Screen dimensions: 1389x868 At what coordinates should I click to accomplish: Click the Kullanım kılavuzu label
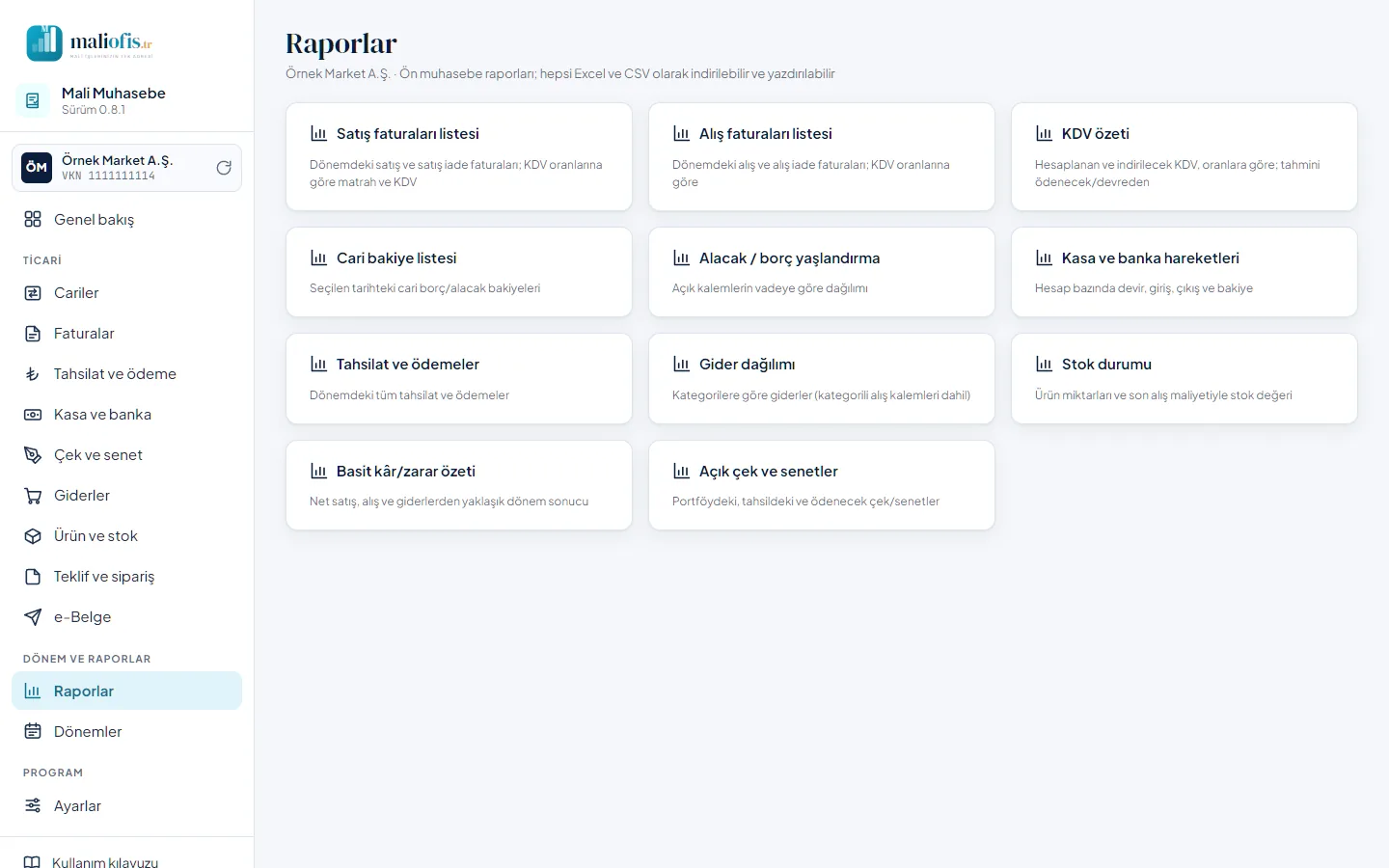[105, 862]
